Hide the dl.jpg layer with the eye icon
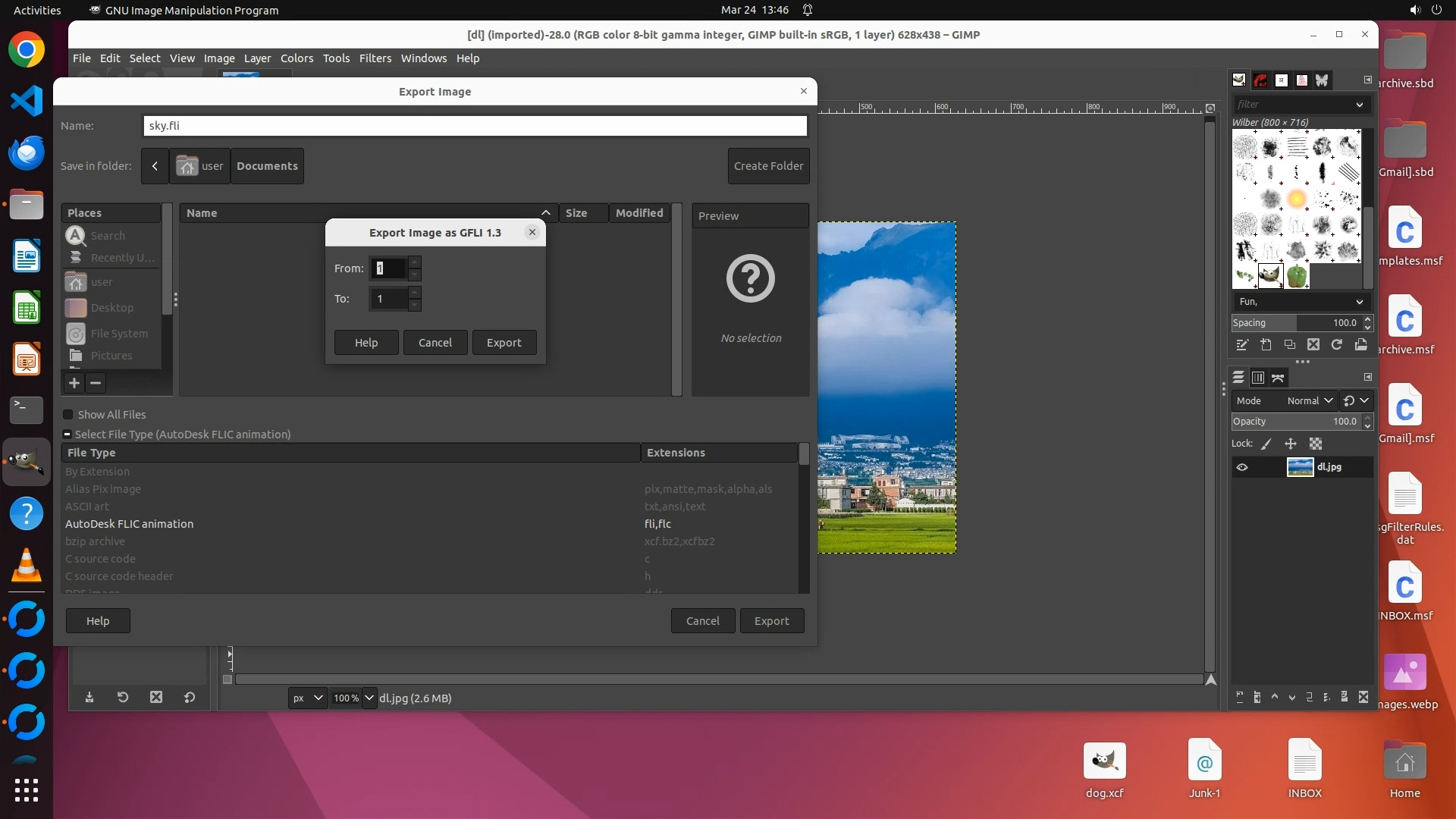 (1242, 467)
